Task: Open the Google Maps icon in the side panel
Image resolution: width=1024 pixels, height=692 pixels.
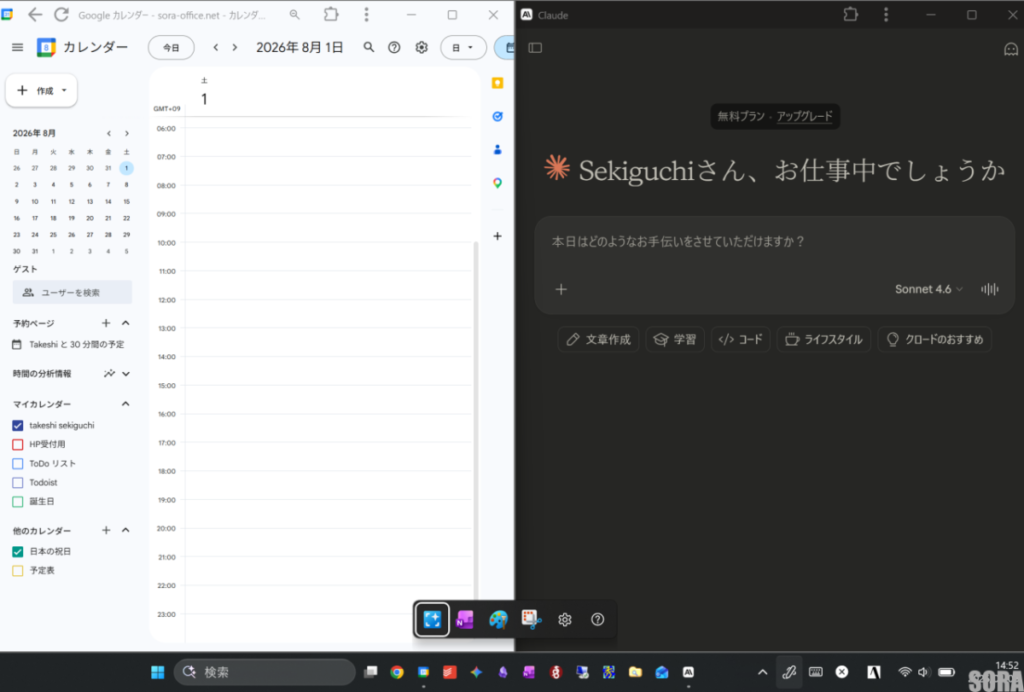Action: [x=497, y=181]
